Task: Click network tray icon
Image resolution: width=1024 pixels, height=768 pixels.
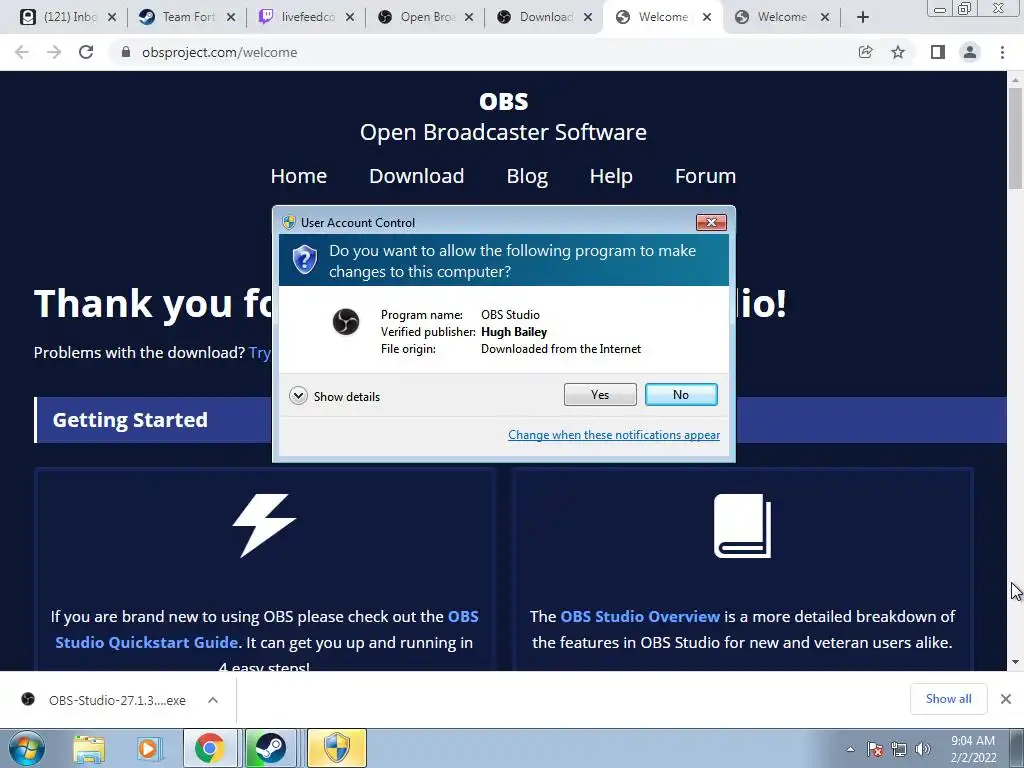Action: (x=899, y=749)
